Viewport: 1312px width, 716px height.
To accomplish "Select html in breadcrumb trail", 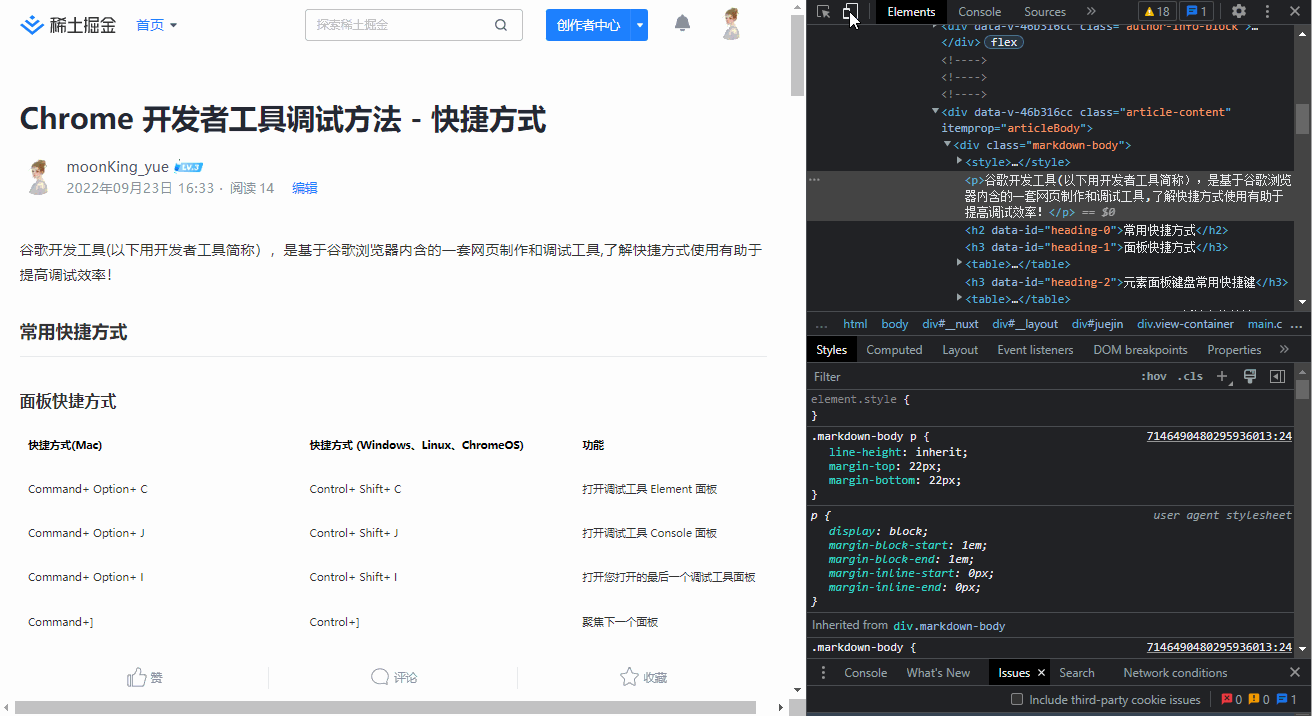I will click(x=855, y=324).
